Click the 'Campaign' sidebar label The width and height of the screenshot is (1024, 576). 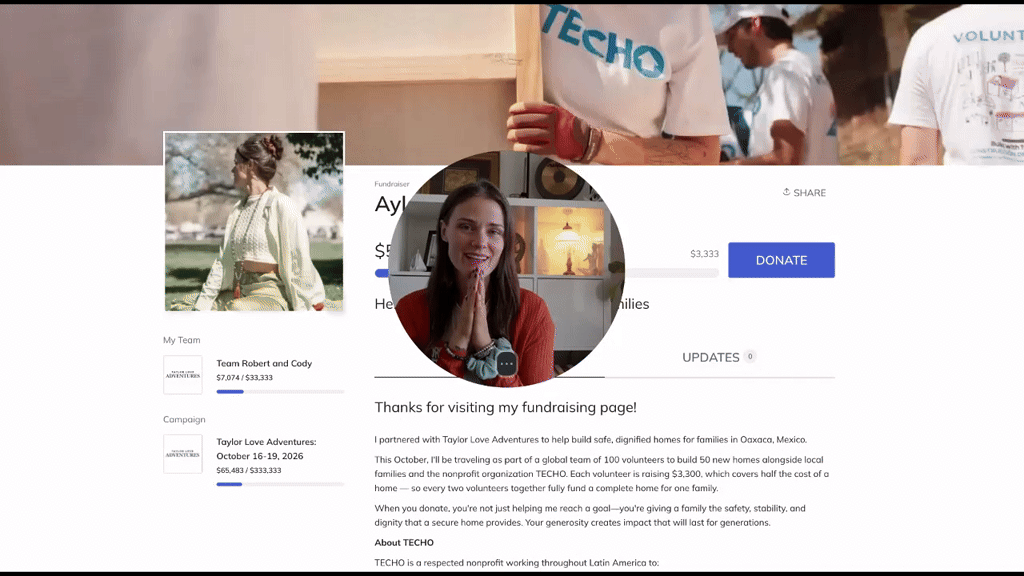184,419
